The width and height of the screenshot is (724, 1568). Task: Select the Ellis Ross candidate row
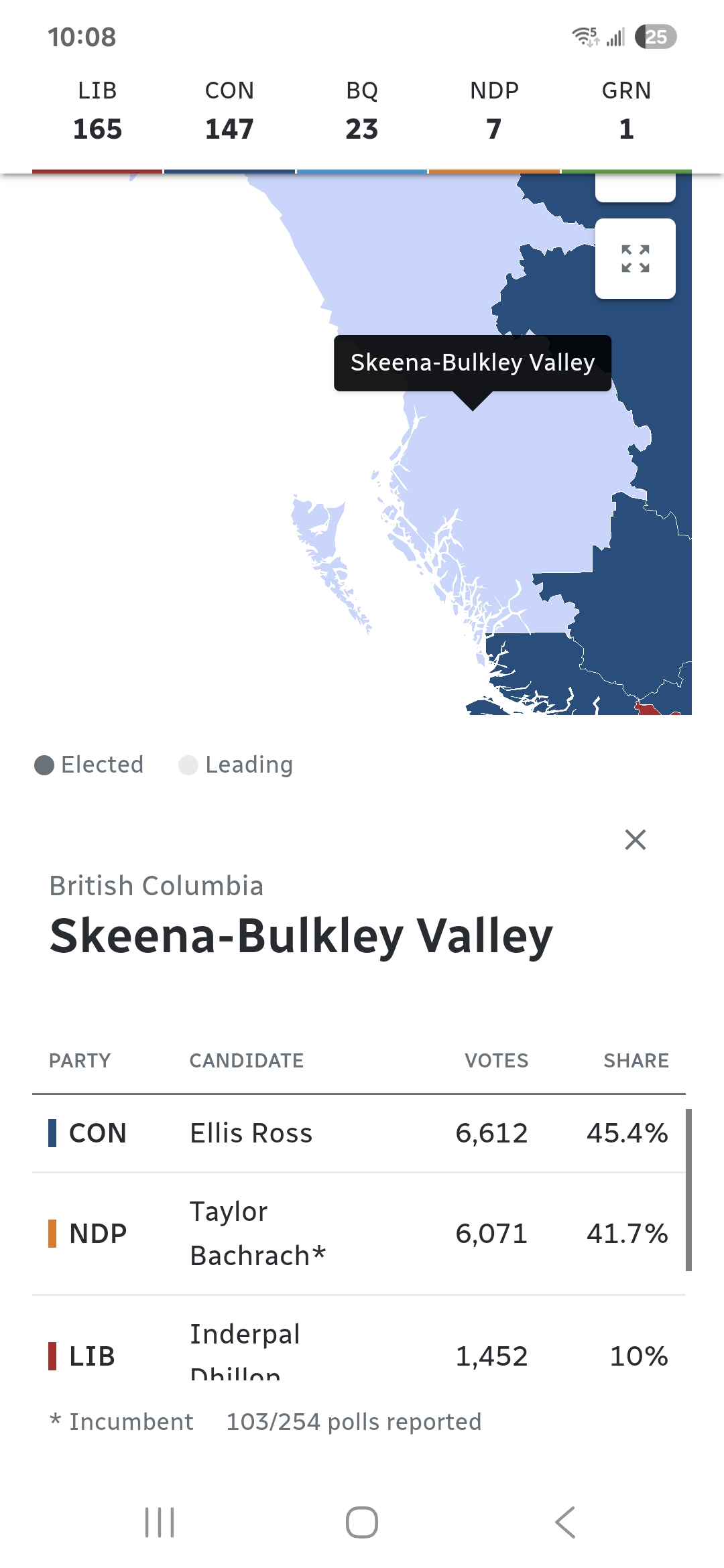point(359,1133)
